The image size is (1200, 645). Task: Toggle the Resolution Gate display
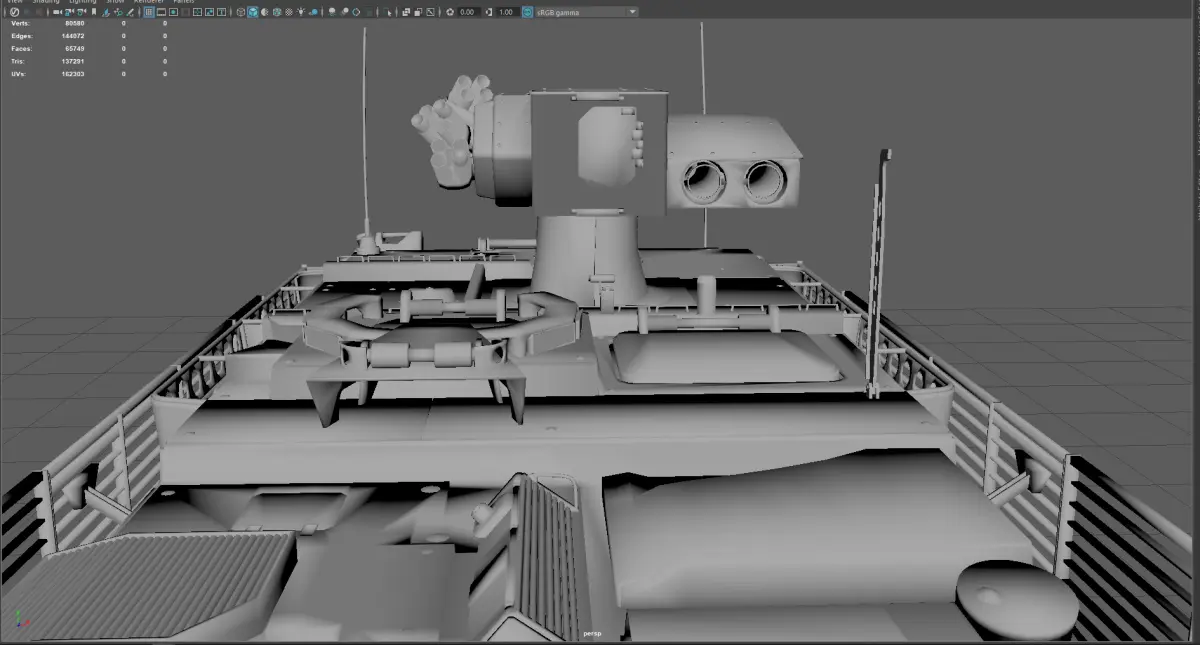[x=173, y=12]
